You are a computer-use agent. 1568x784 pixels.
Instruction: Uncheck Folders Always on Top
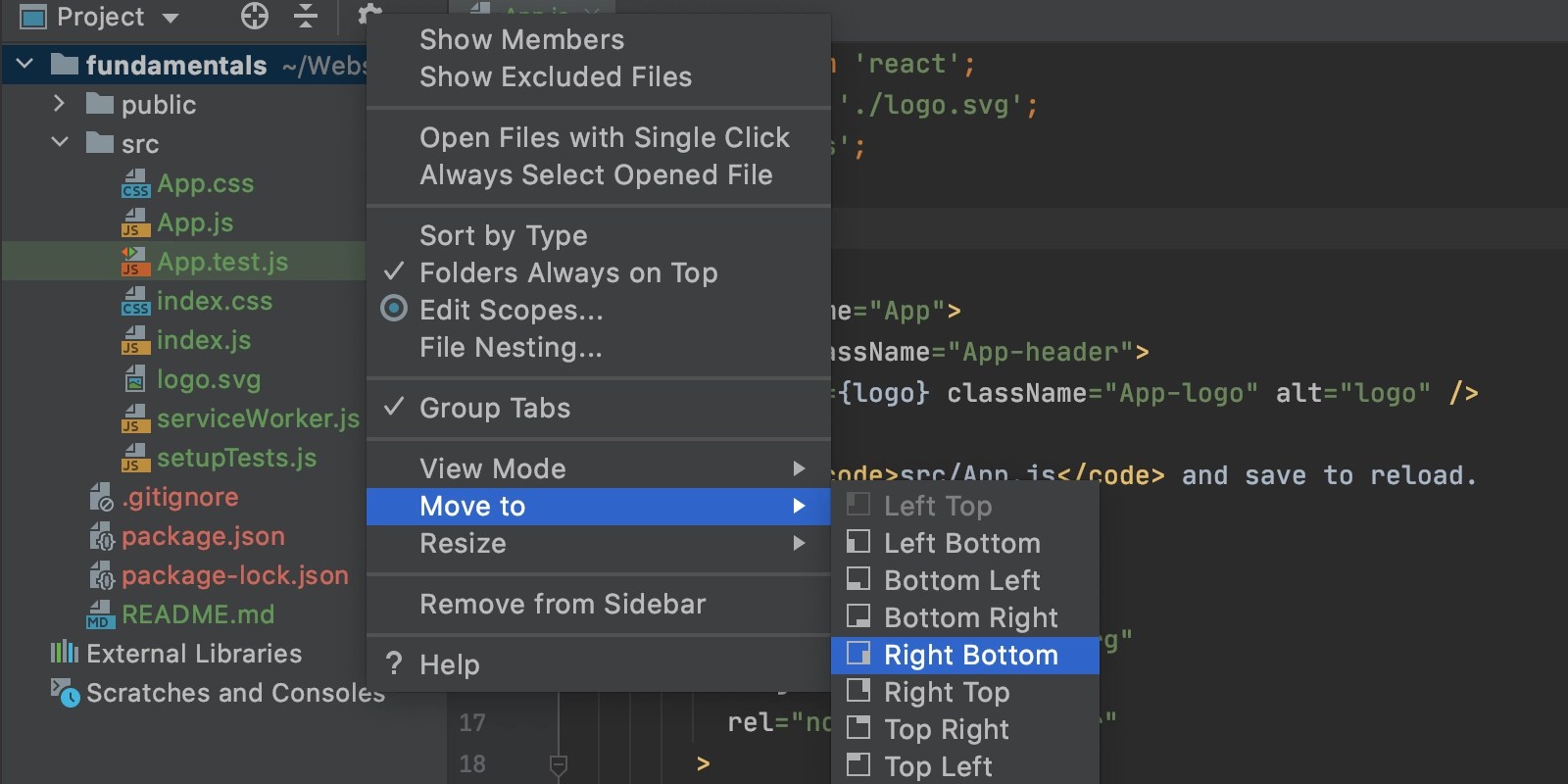(x=567, y=272)
